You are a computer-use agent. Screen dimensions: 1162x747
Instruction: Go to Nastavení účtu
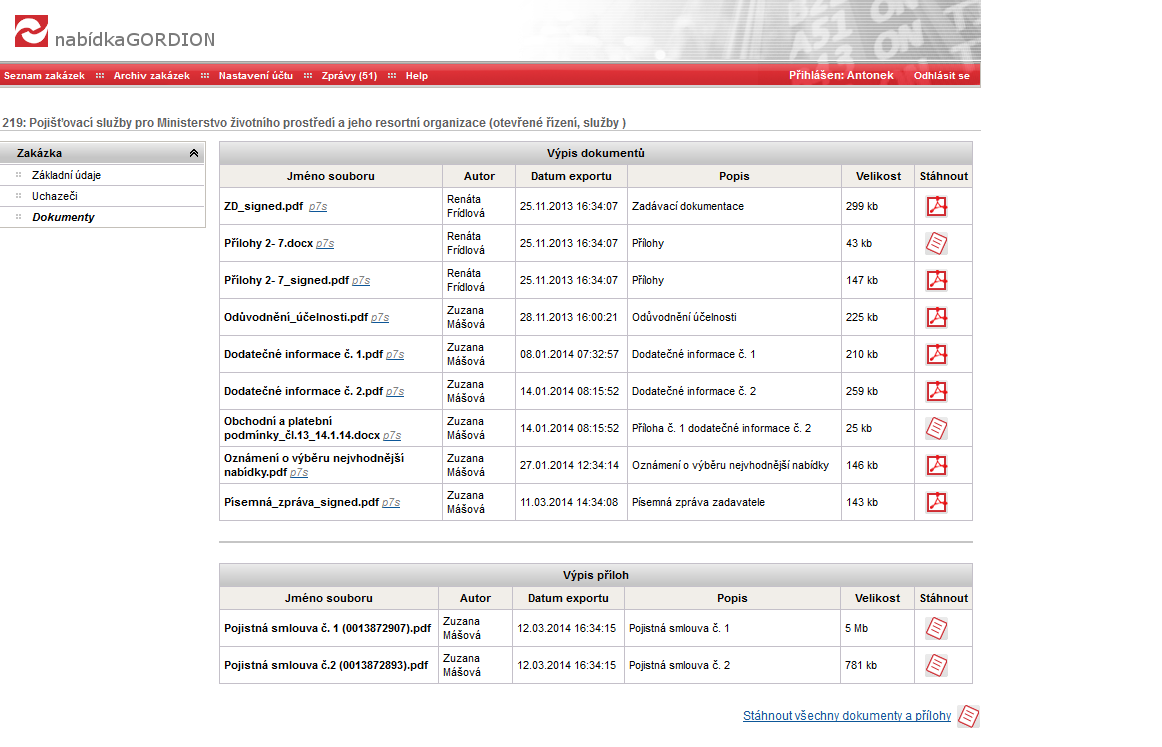click(x=256, y=76)
